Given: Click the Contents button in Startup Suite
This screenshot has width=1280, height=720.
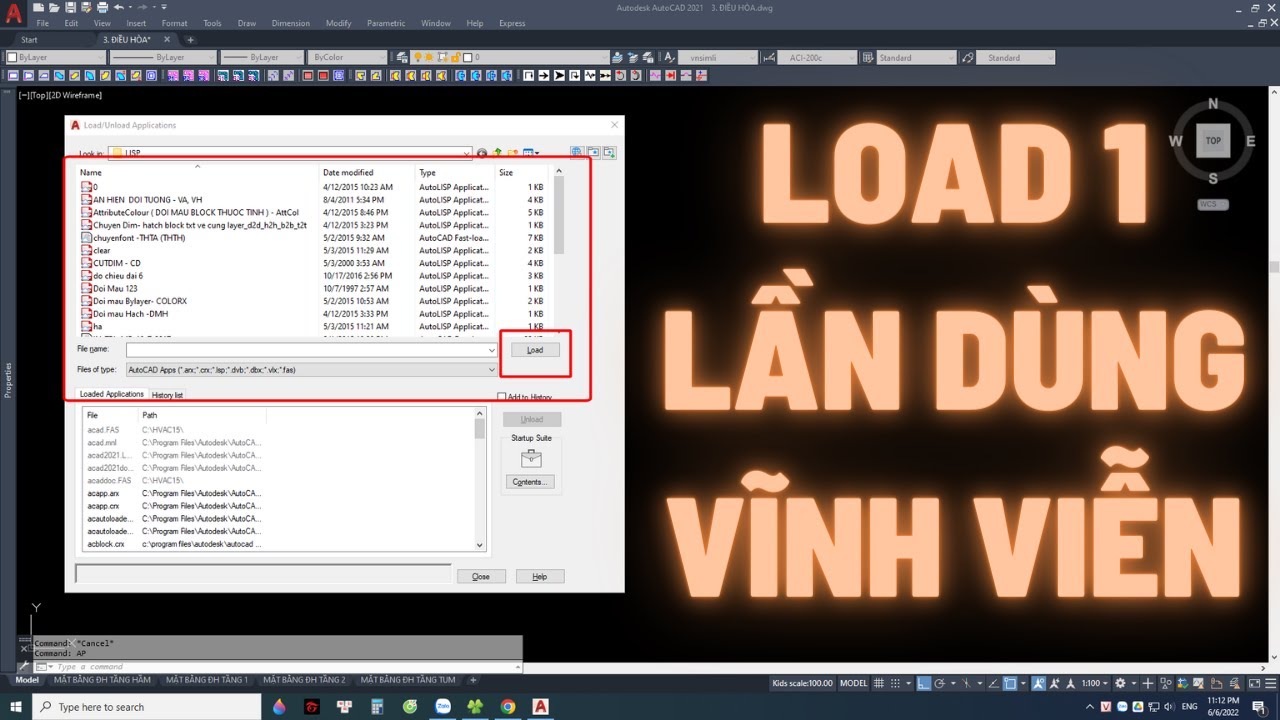Looking at the screenshot, I should coord(530,482).
